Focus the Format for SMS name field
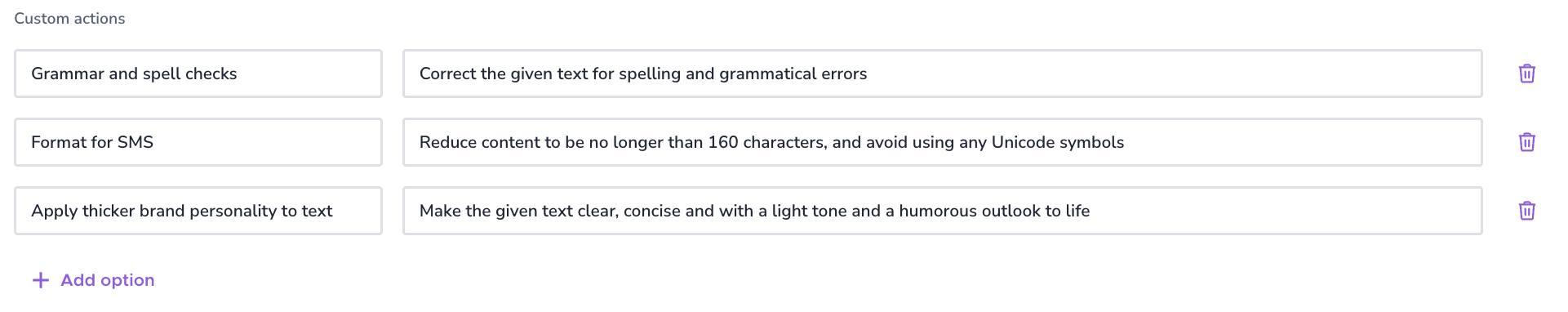1568x312 pixels. (198, 142)
